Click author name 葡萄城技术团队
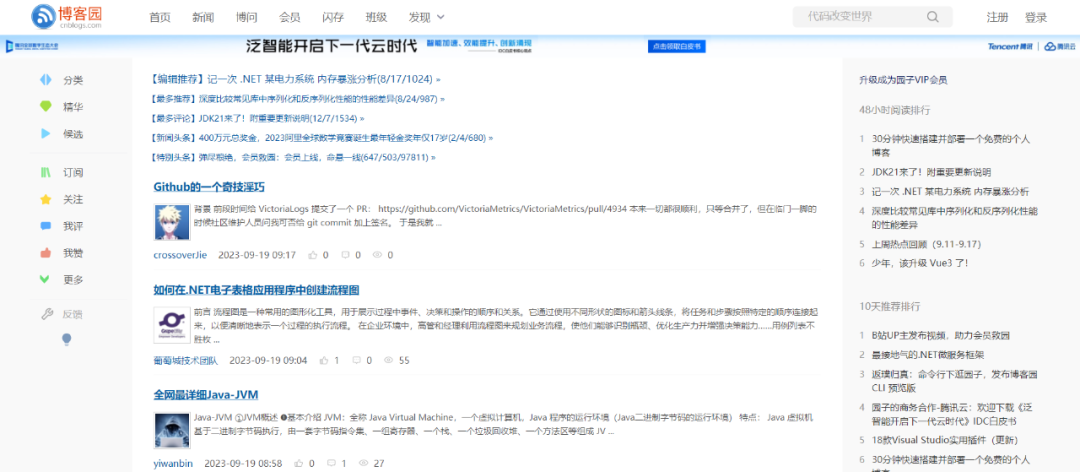Screen dimensions: 1080x472 tap(186, 360)
